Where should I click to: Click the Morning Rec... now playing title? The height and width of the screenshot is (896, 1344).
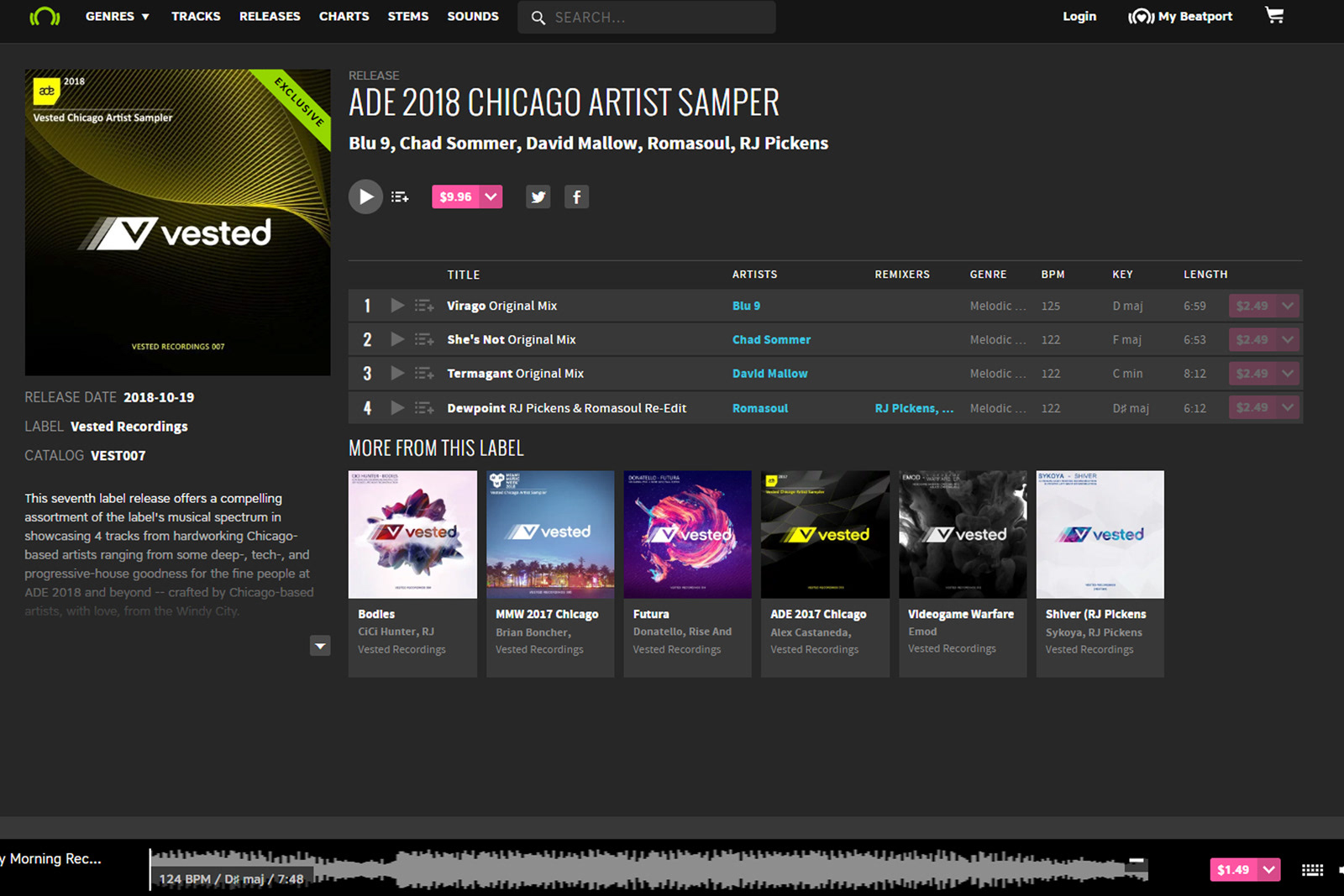pos(51,859)
